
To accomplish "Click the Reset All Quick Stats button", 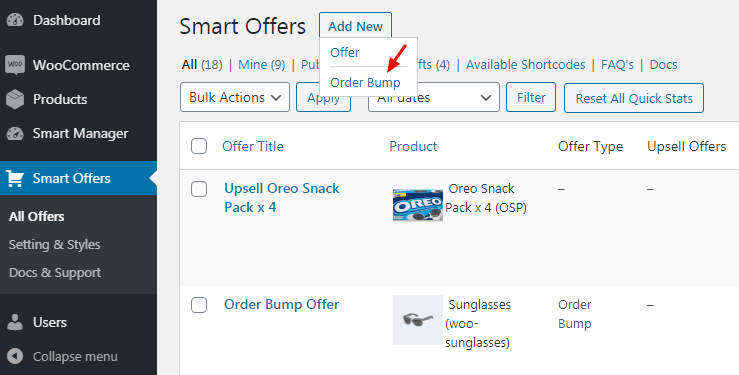I will tap(634, 98).
